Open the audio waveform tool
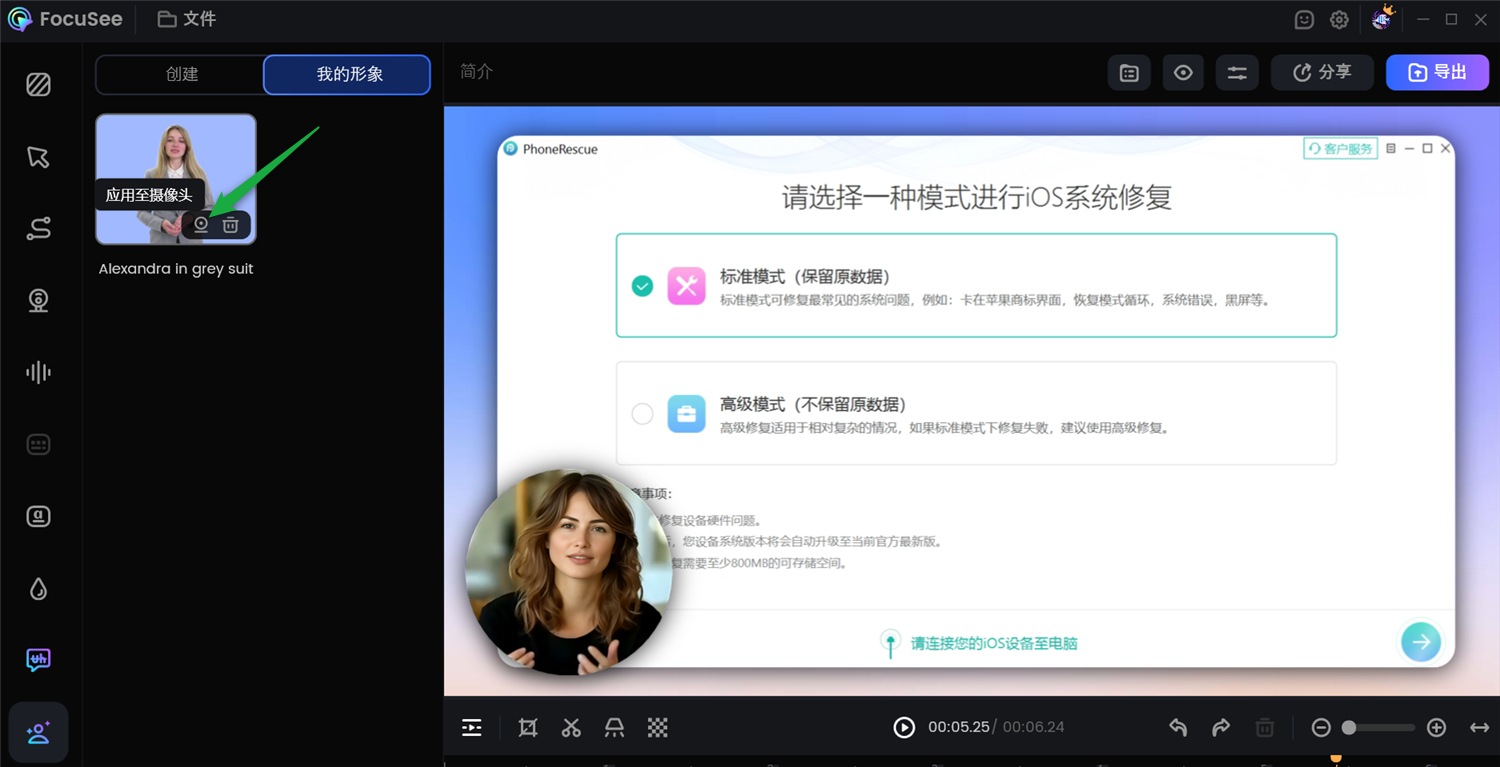The width and height of the screenshot is (1500, 767). point(38,372)
